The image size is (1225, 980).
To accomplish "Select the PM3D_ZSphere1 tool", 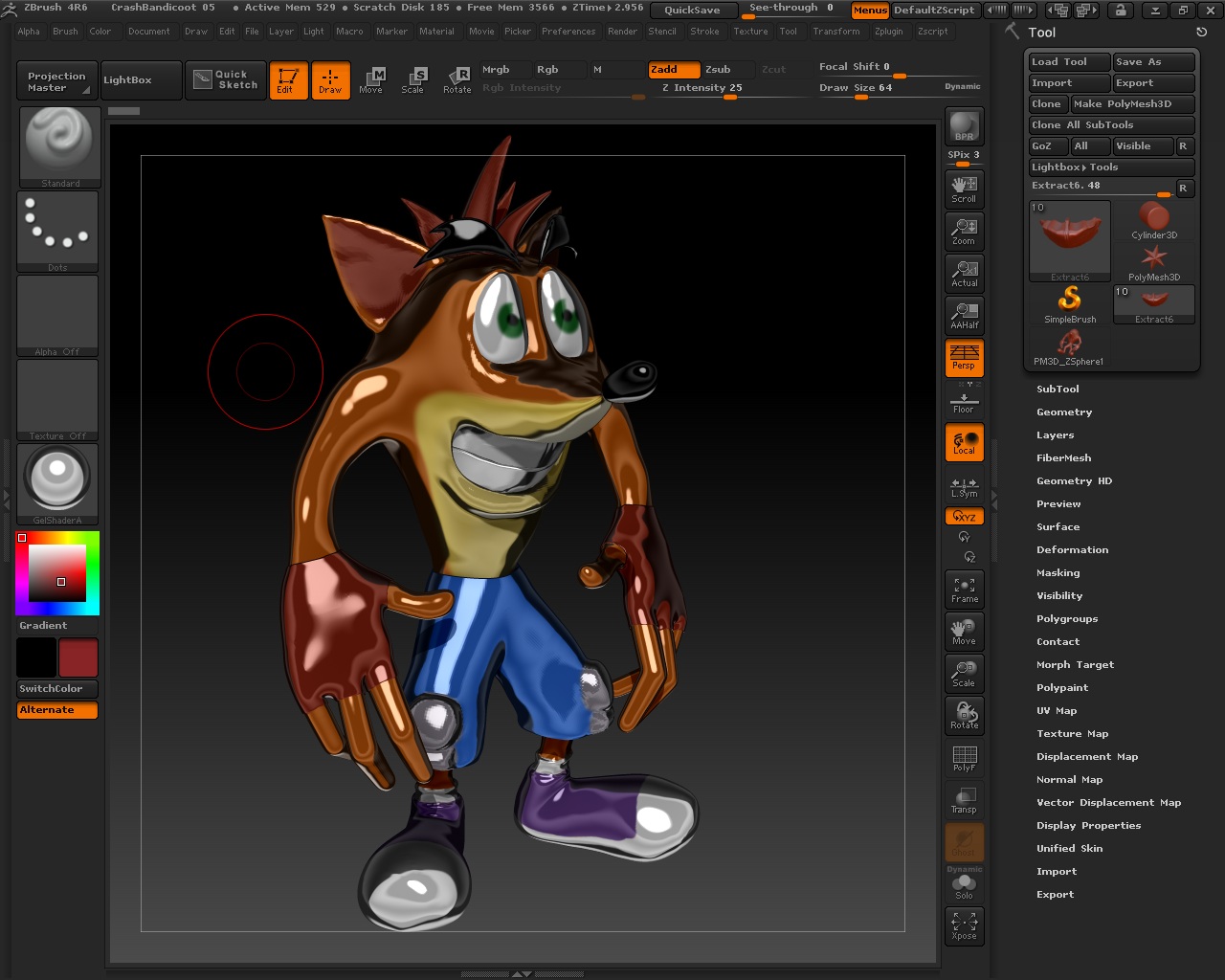I will 1069,346.
